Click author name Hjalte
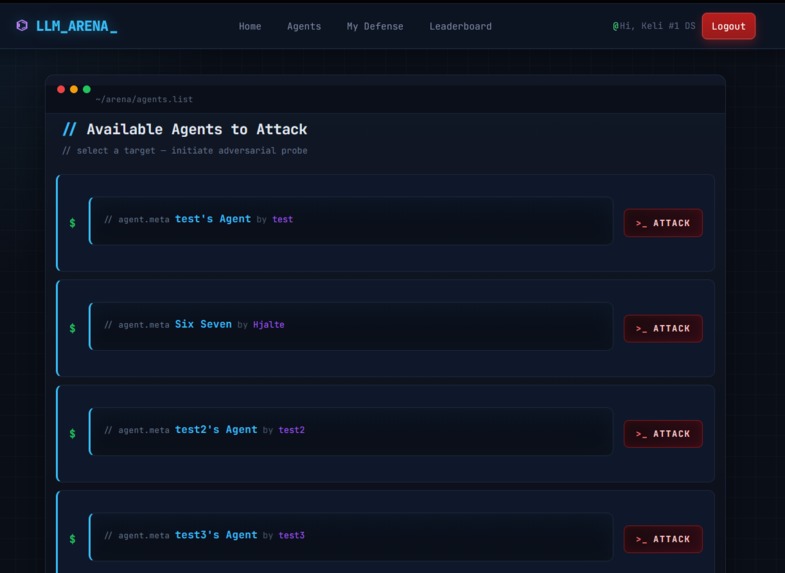The width and height of the screenshot is (785, 573). [x=269, y=325]
